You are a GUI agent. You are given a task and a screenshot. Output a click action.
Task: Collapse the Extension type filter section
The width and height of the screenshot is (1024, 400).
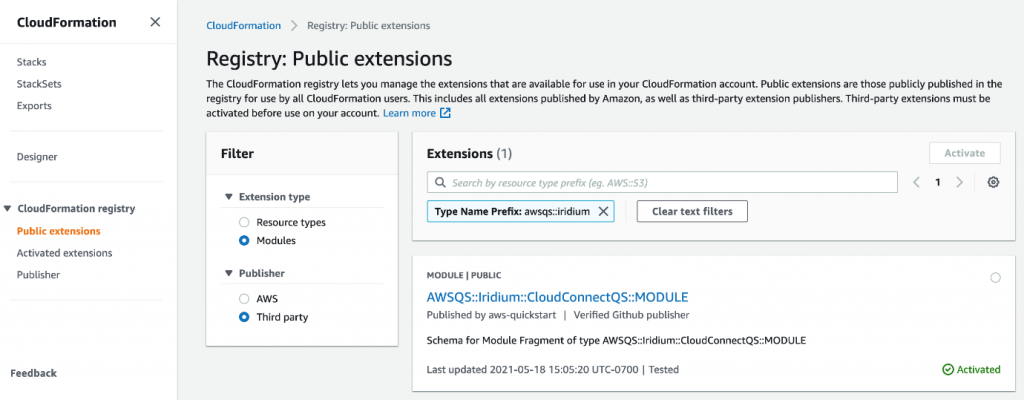pyautogui.click(x=229, y=197)
